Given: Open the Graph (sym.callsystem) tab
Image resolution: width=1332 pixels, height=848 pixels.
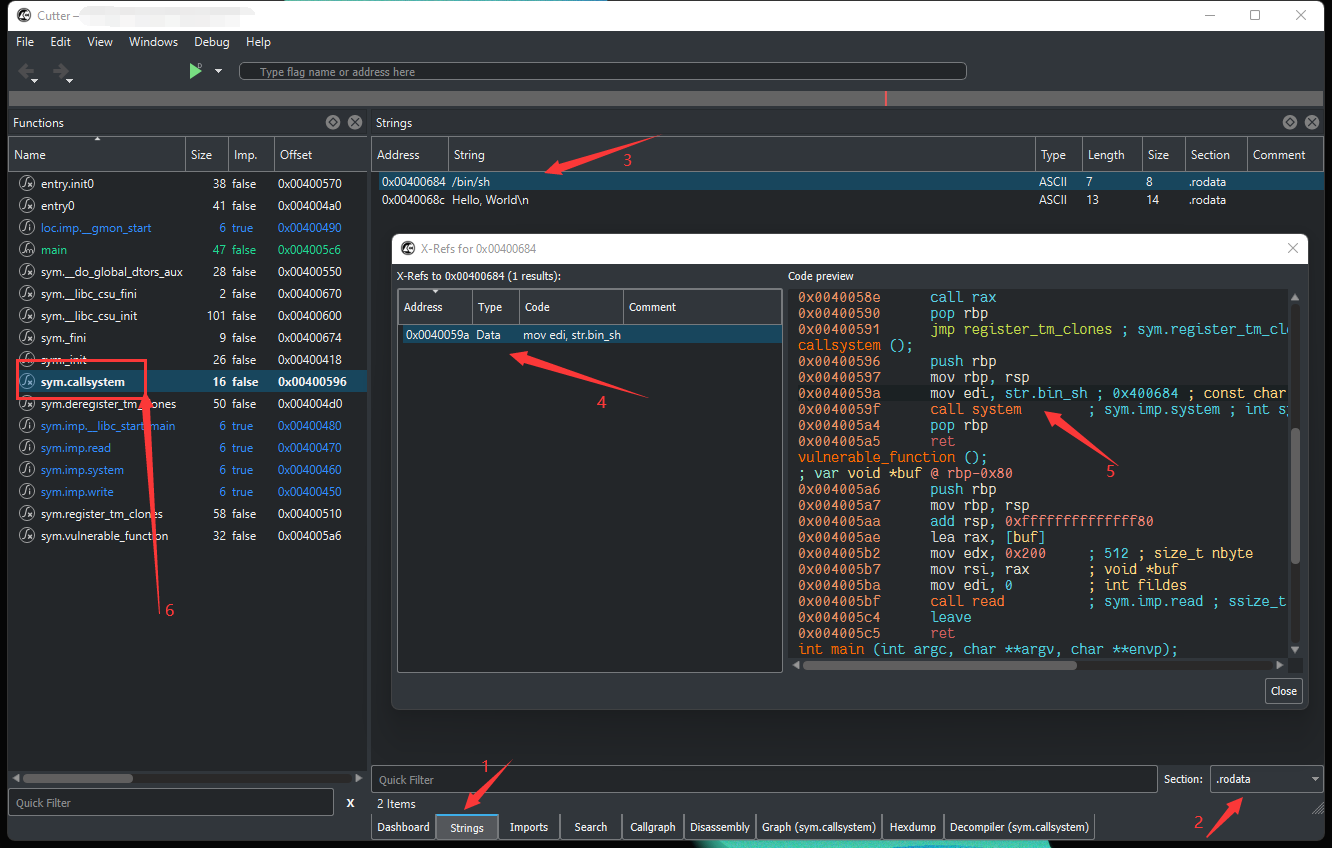Looking at the screenshot, I should [819, 827].
